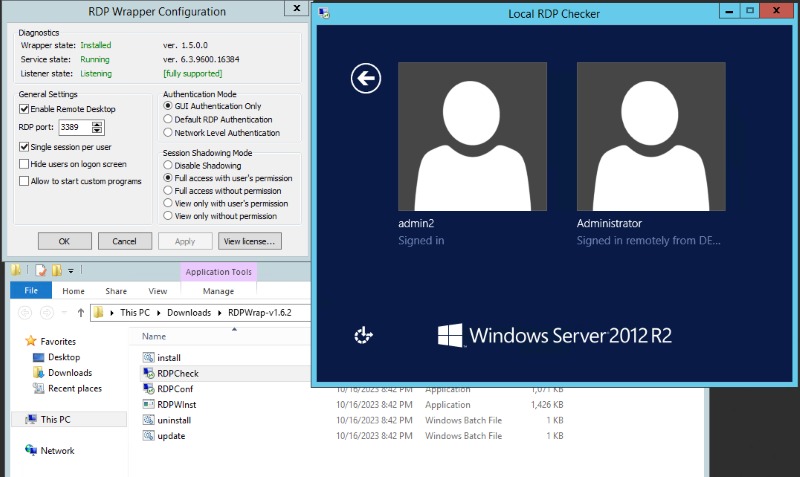Enable Allow to start custom programs
The width and height of the screenshot is (800, 477).
pos(24,181)
